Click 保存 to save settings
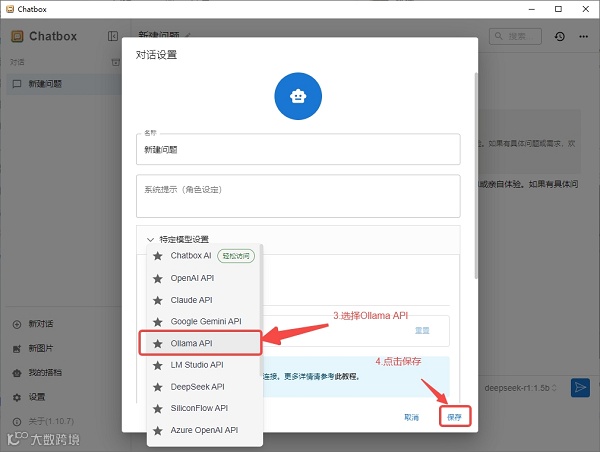600x452 pixels. (455, 417)
